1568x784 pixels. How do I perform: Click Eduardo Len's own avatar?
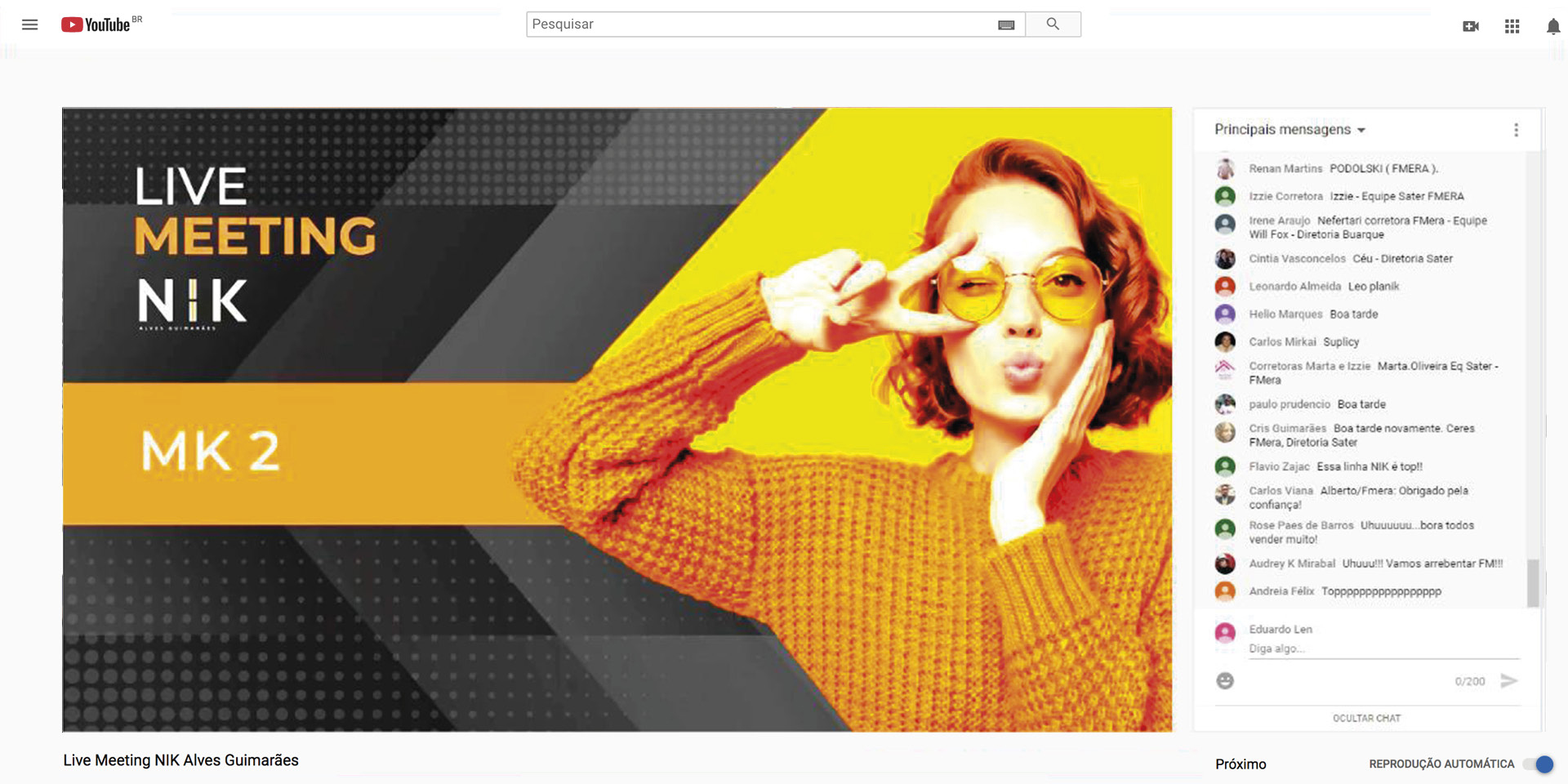[x=1225, y=633]
